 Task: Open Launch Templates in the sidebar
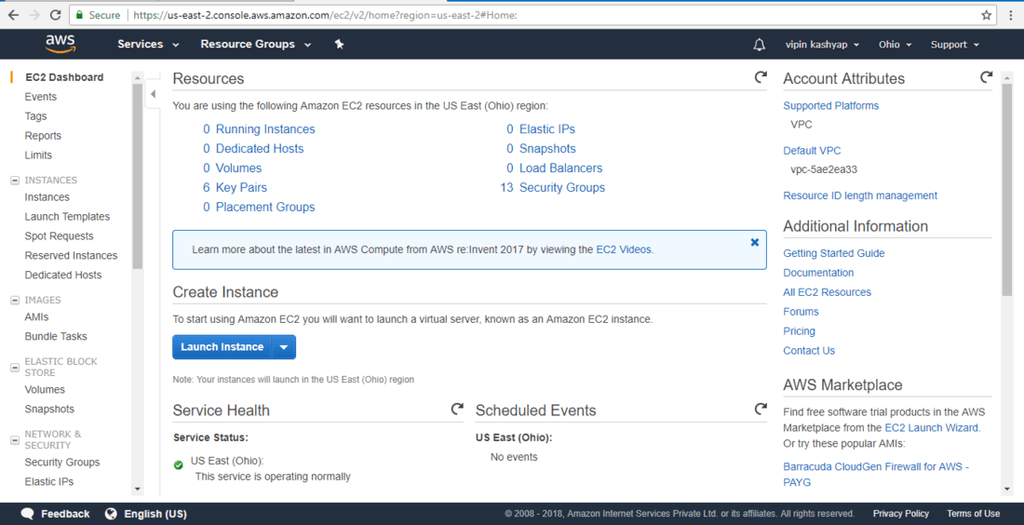pos(67,217)
